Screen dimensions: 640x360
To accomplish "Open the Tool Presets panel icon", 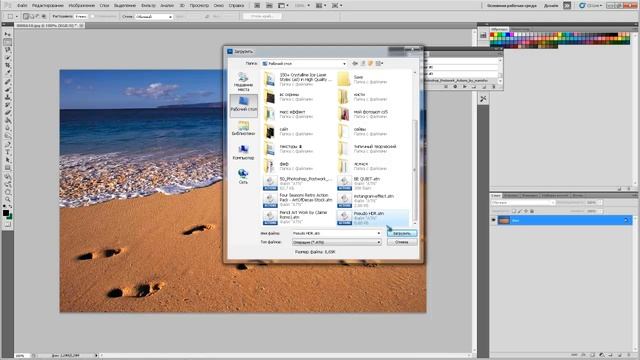I will coord(483,99).
